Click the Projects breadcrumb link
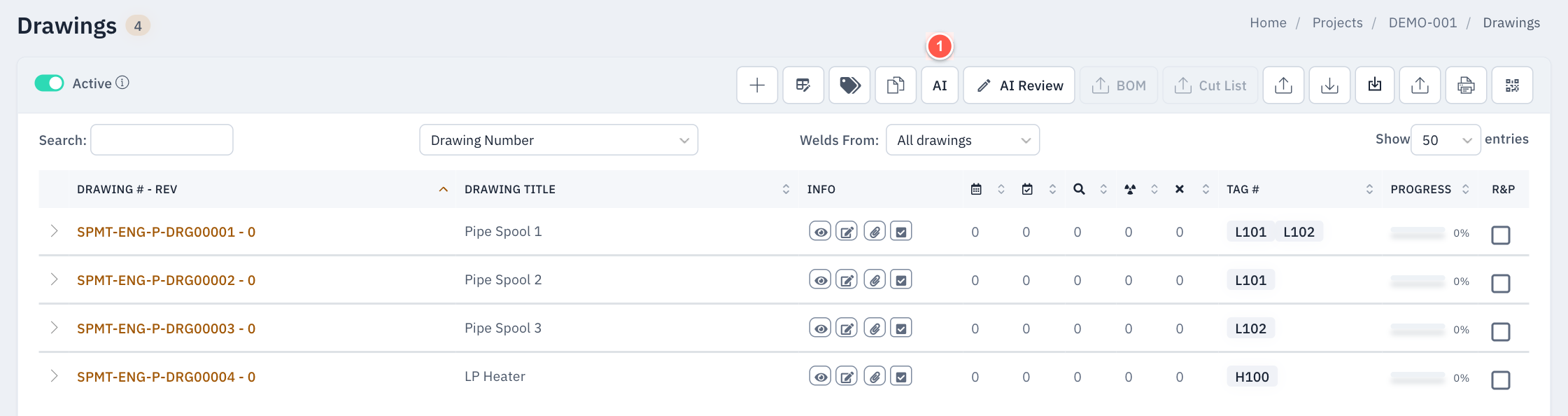This screenshot has width=1568, height=416. click(1337, 22)
